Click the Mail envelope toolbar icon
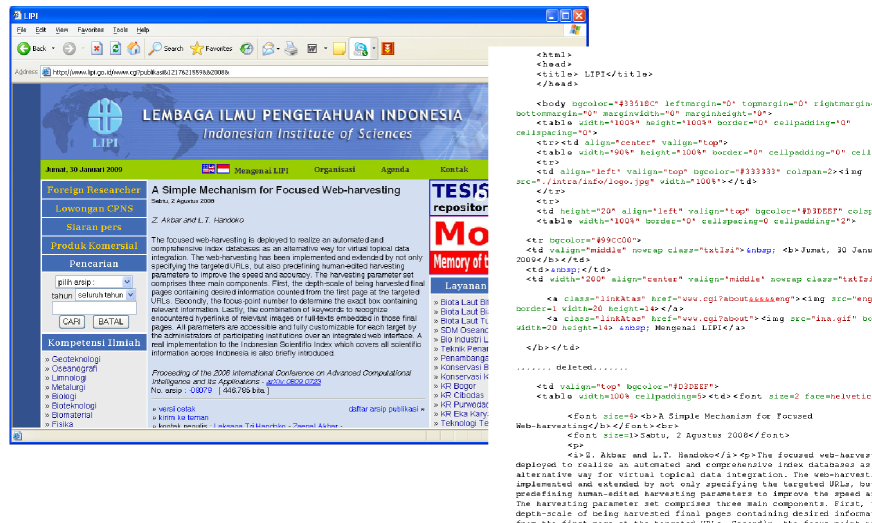Image resolution: width=872 pixels, height=523 pixels. point(270,48)
